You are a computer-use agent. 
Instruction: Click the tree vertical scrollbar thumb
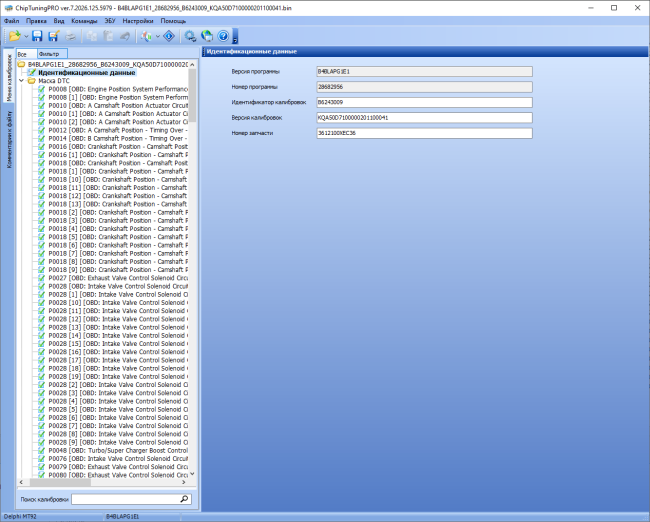(192, 95)
